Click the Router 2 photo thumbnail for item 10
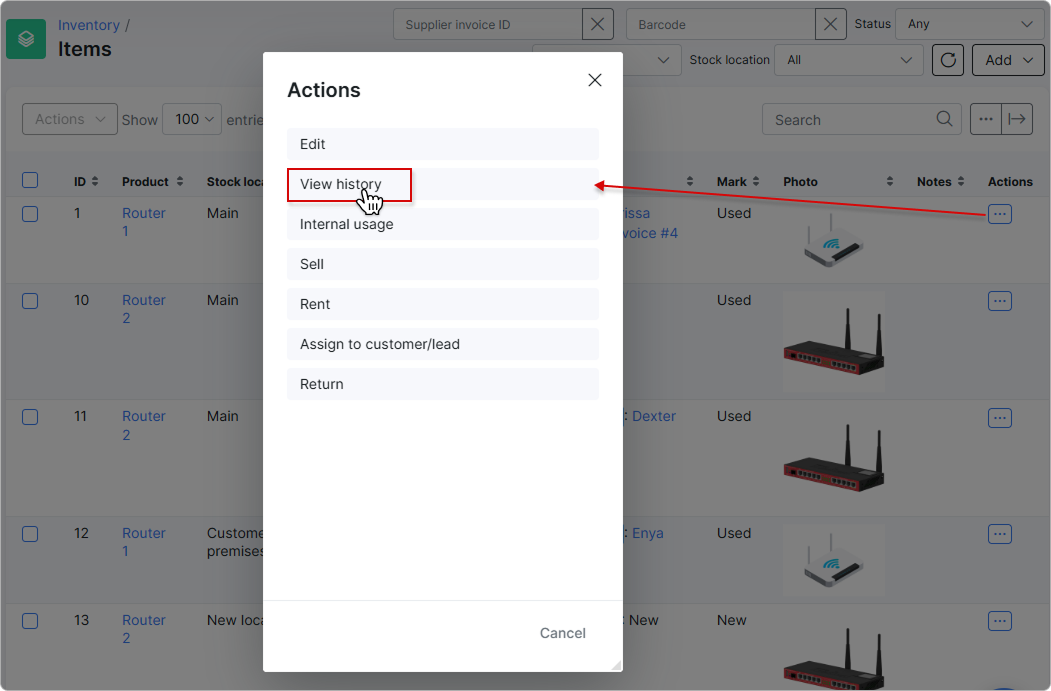The width and height of the screenshot is (1051, 691). pos(833,342)
